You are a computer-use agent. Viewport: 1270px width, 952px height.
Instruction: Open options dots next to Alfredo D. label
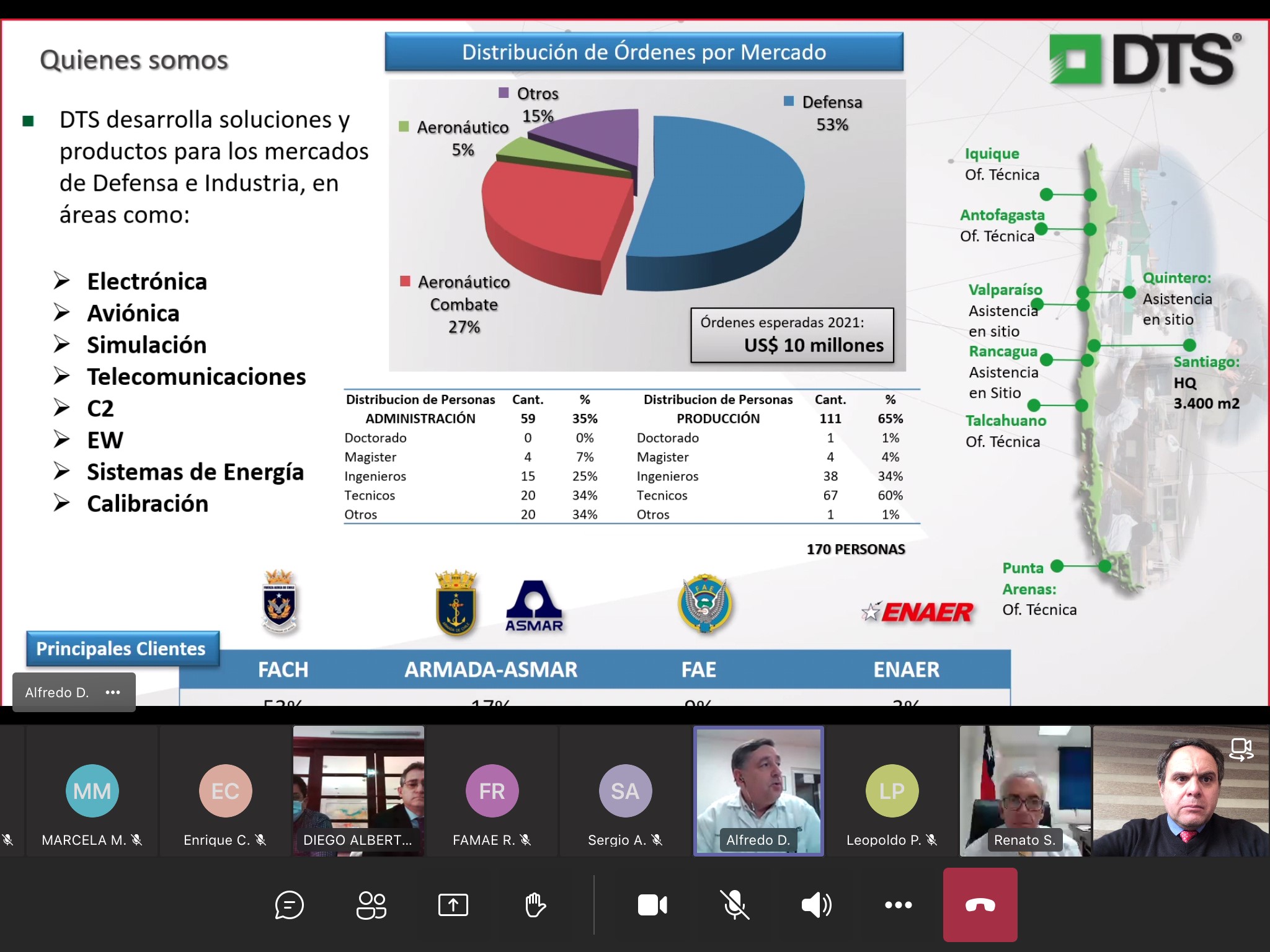click(x=113, y=692)
